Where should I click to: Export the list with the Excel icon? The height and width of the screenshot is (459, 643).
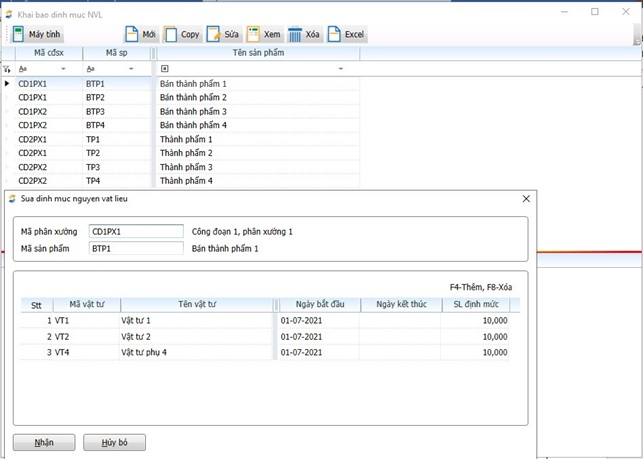click(x=335, y=34)
